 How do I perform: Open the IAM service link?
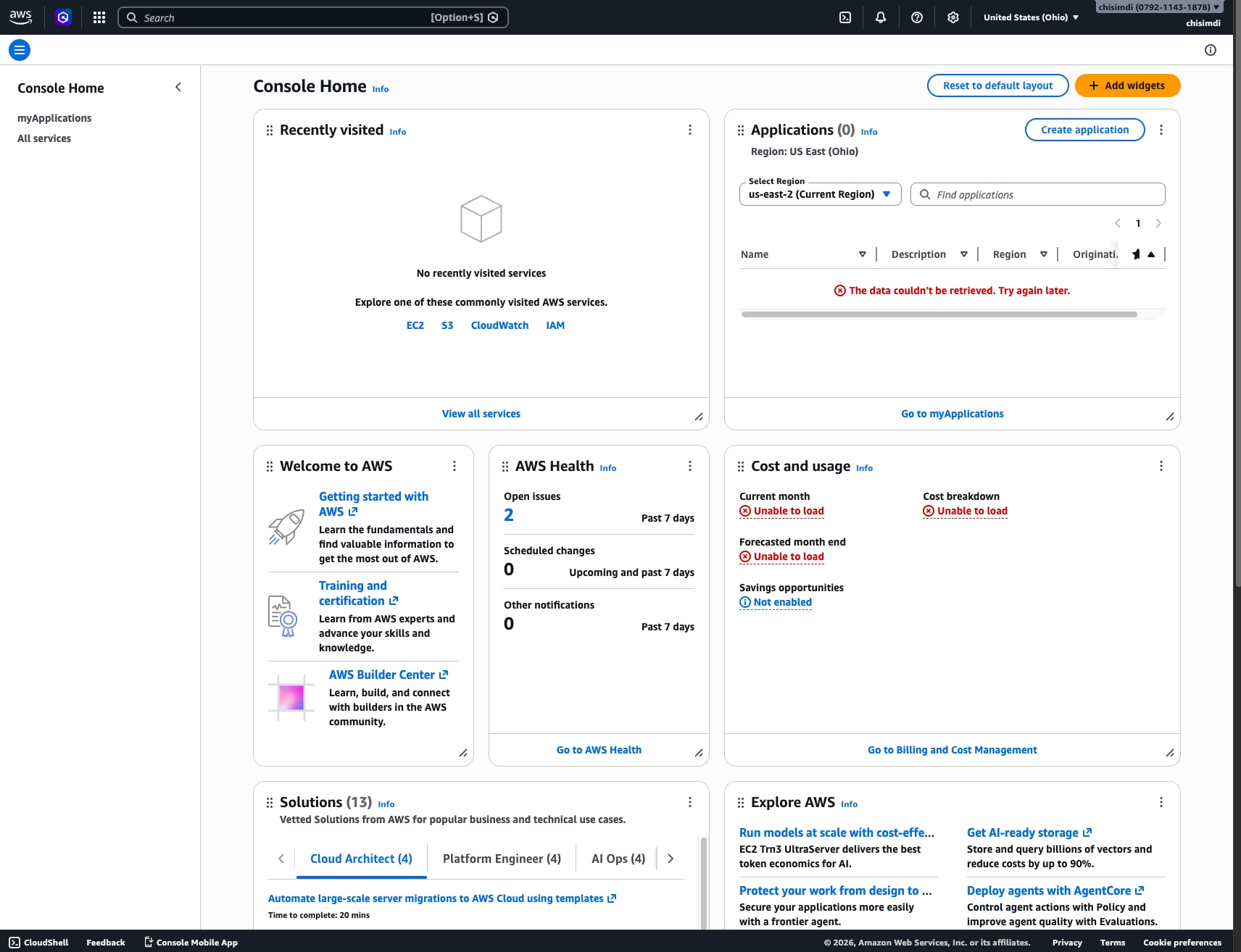555,325
